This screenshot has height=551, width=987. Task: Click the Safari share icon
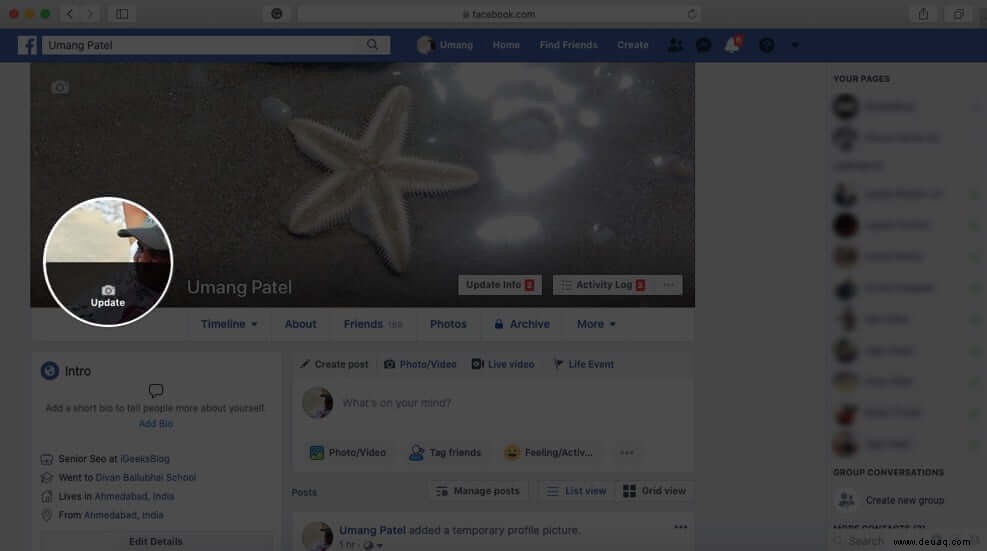pyautogui.click(x=923, y=13)
